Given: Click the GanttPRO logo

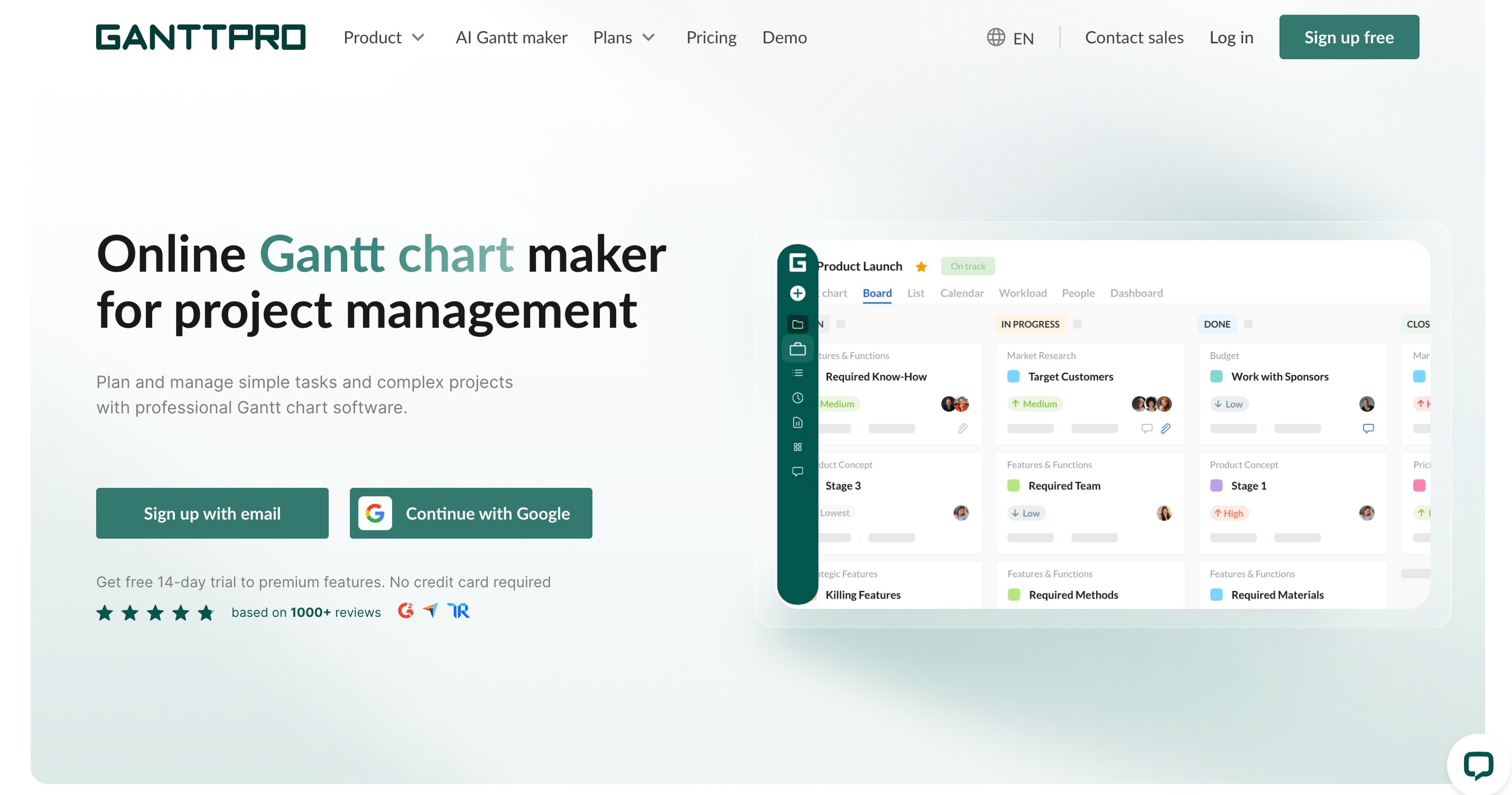Looking at the screenshot, I should (201, 37).
